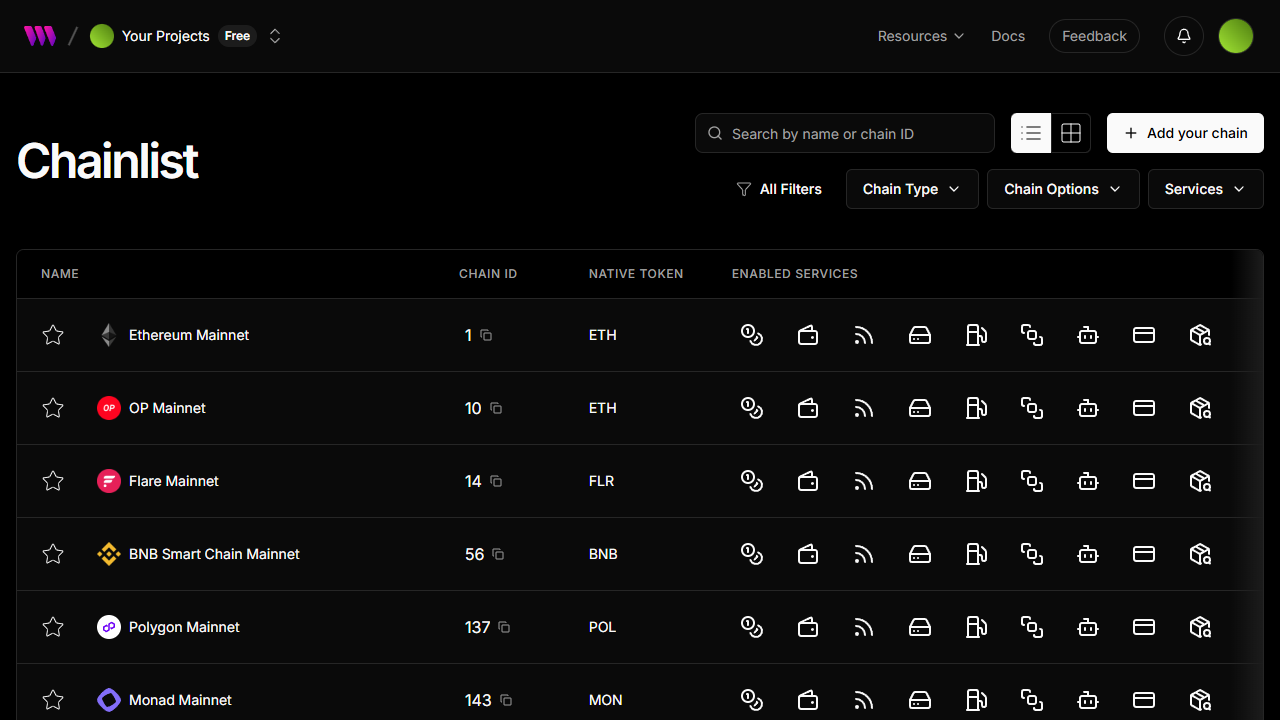Image resolution: width=1280 pixels, height=720 pixels.
Task: Open the Chain Type dropdown
Action: pyautogui.click(x=912, y=189)
